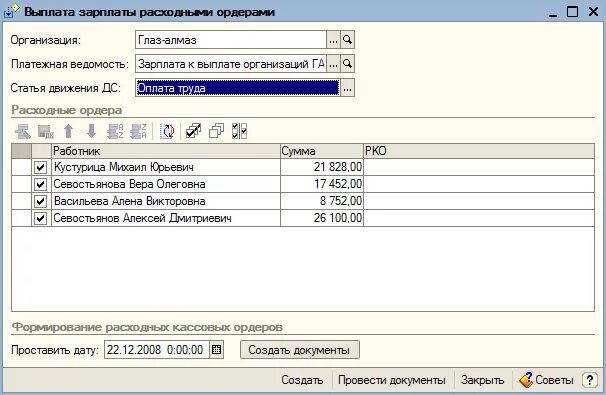Click the Создать документы button

click(x=300, y=350)
